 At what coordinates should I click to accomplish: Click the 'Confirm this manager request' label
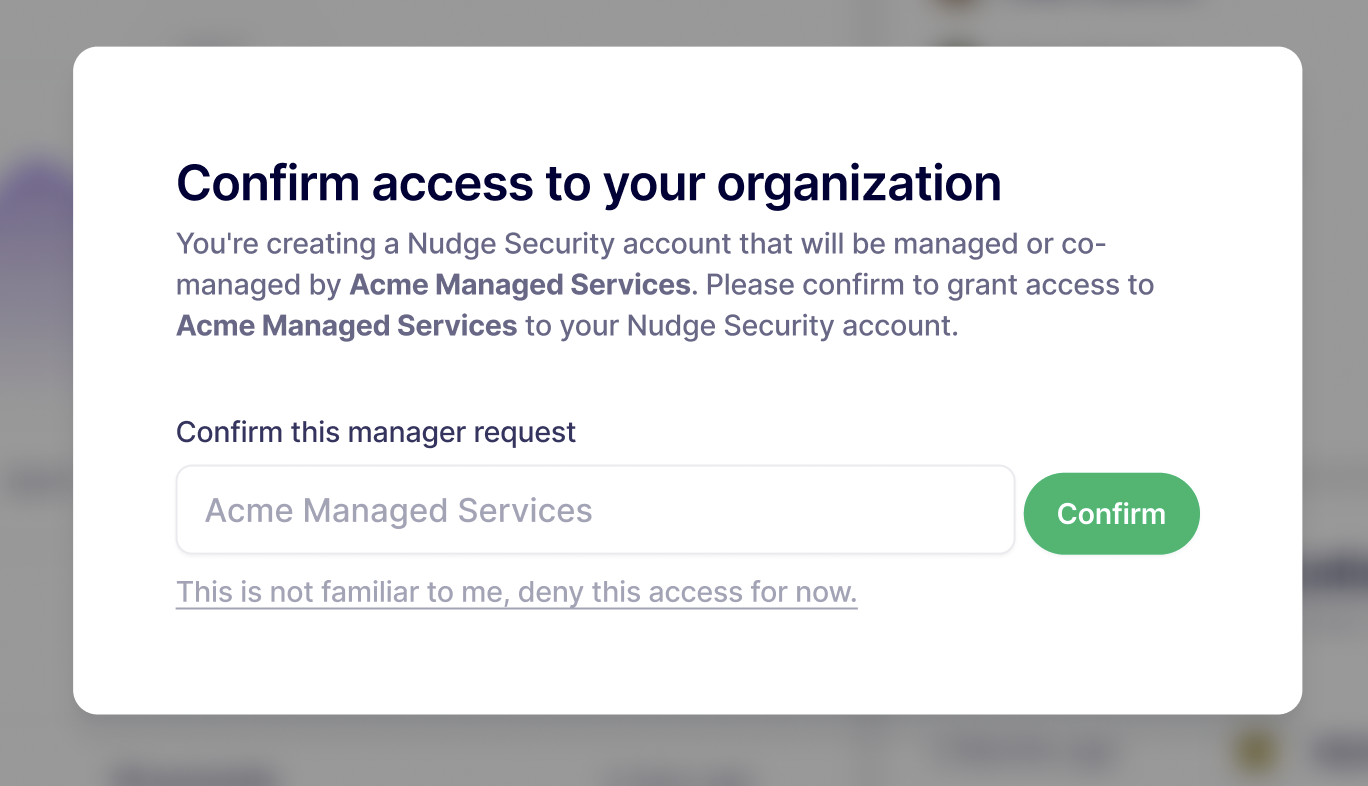point(376,432)
